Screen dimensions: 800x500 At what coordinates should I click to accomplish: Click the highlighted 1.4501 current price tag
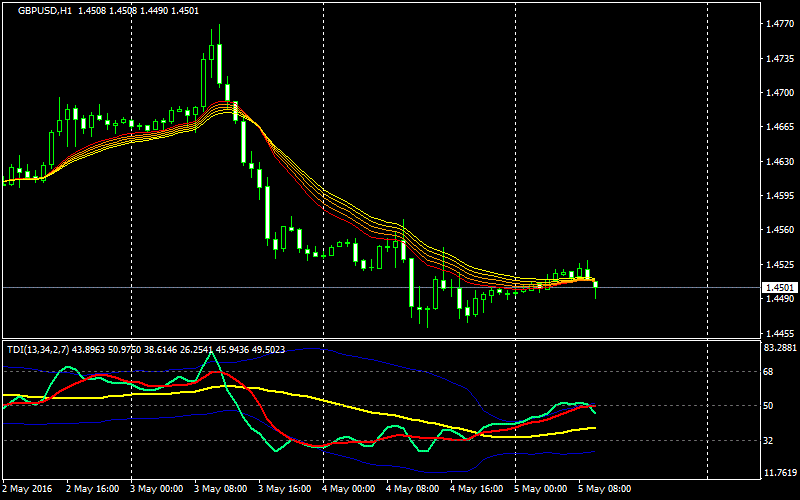pyautogui.click(x=780, y=288)
